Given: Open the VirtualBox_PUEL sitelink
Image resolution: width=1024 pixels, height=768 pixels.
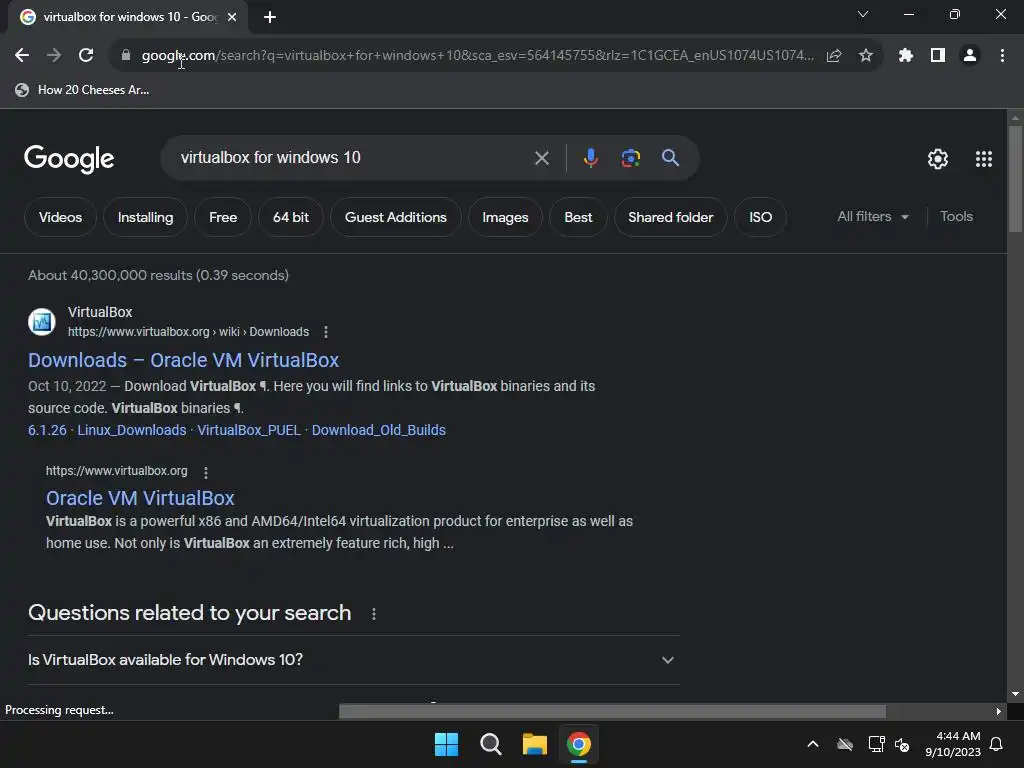Looking at the screenshot, I should [x=249, y=430].
